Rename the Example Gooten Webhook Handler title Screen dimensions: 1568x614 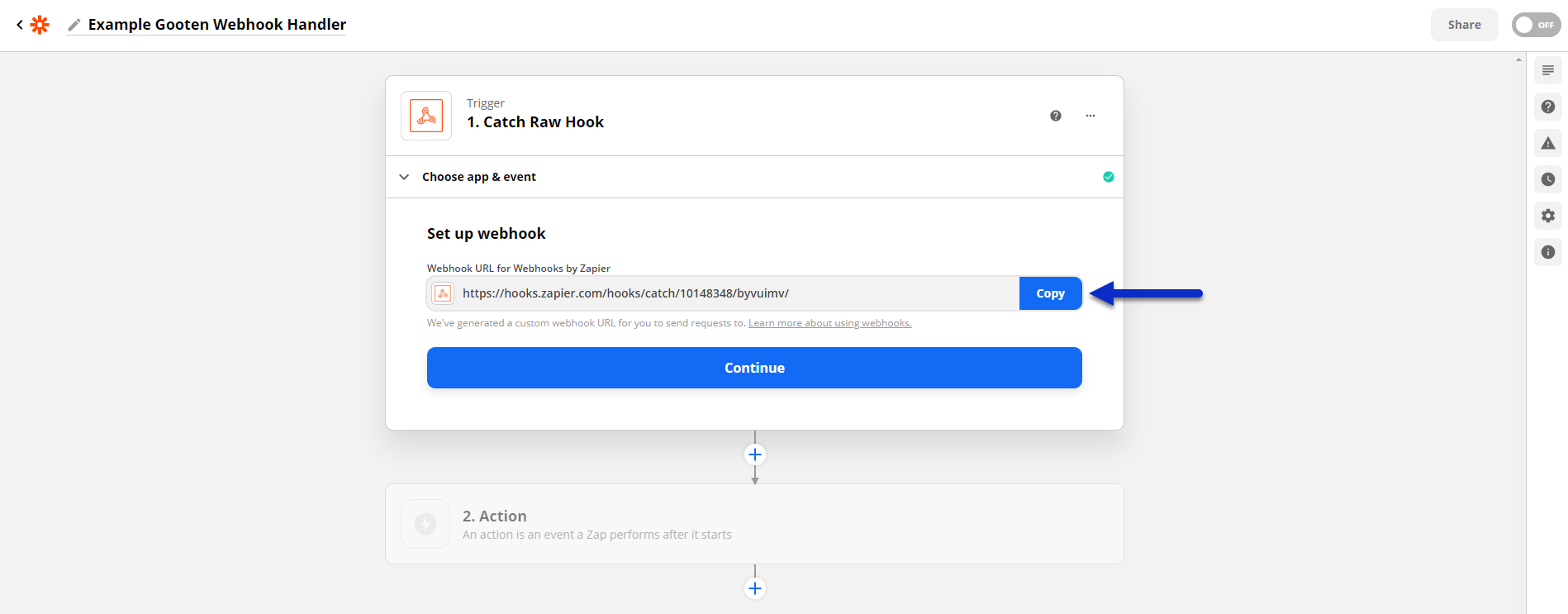pyautogui.click(x=217, y=25)
